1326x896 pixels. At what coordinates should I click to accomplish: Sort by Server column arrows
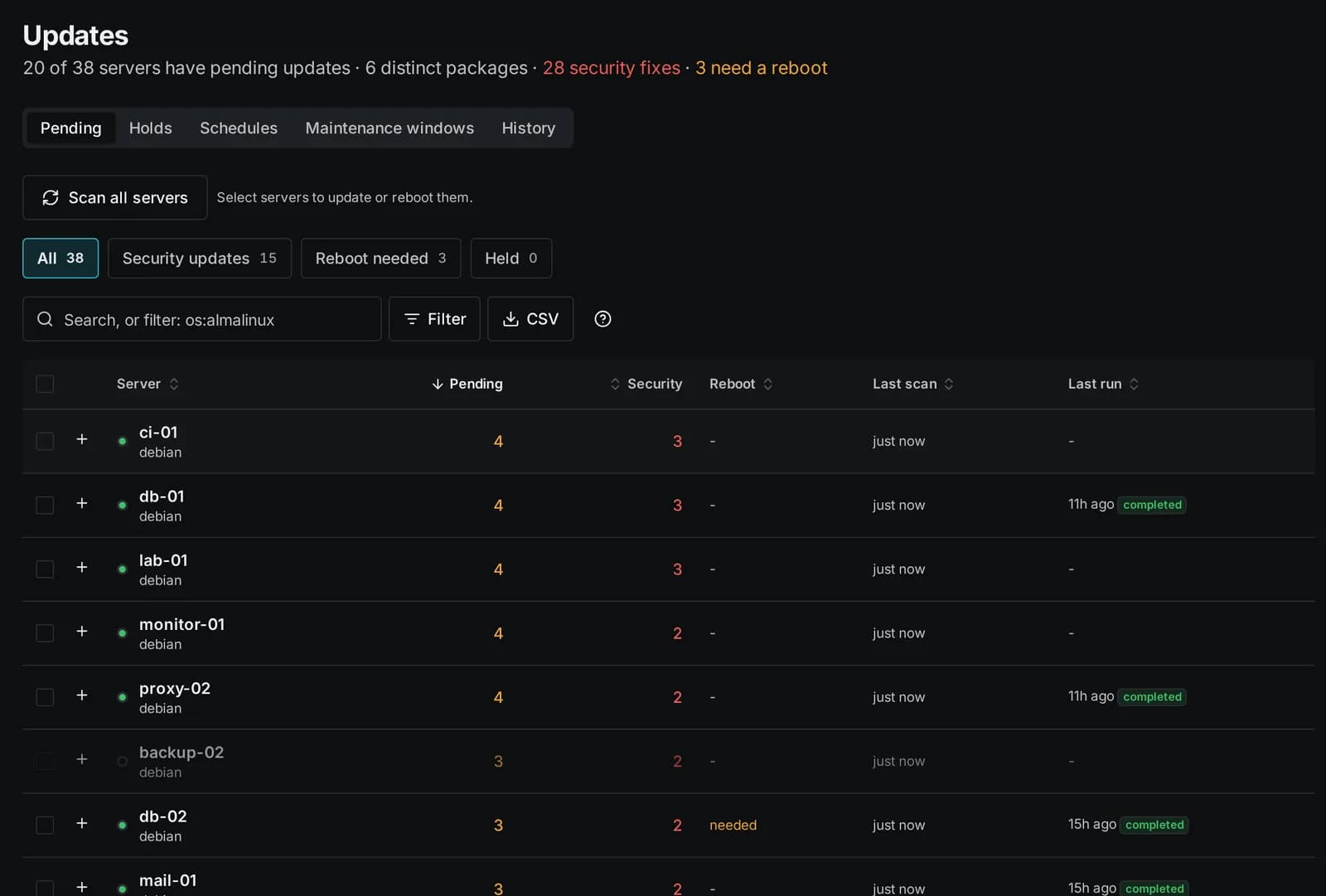click(x=174, y=384)
